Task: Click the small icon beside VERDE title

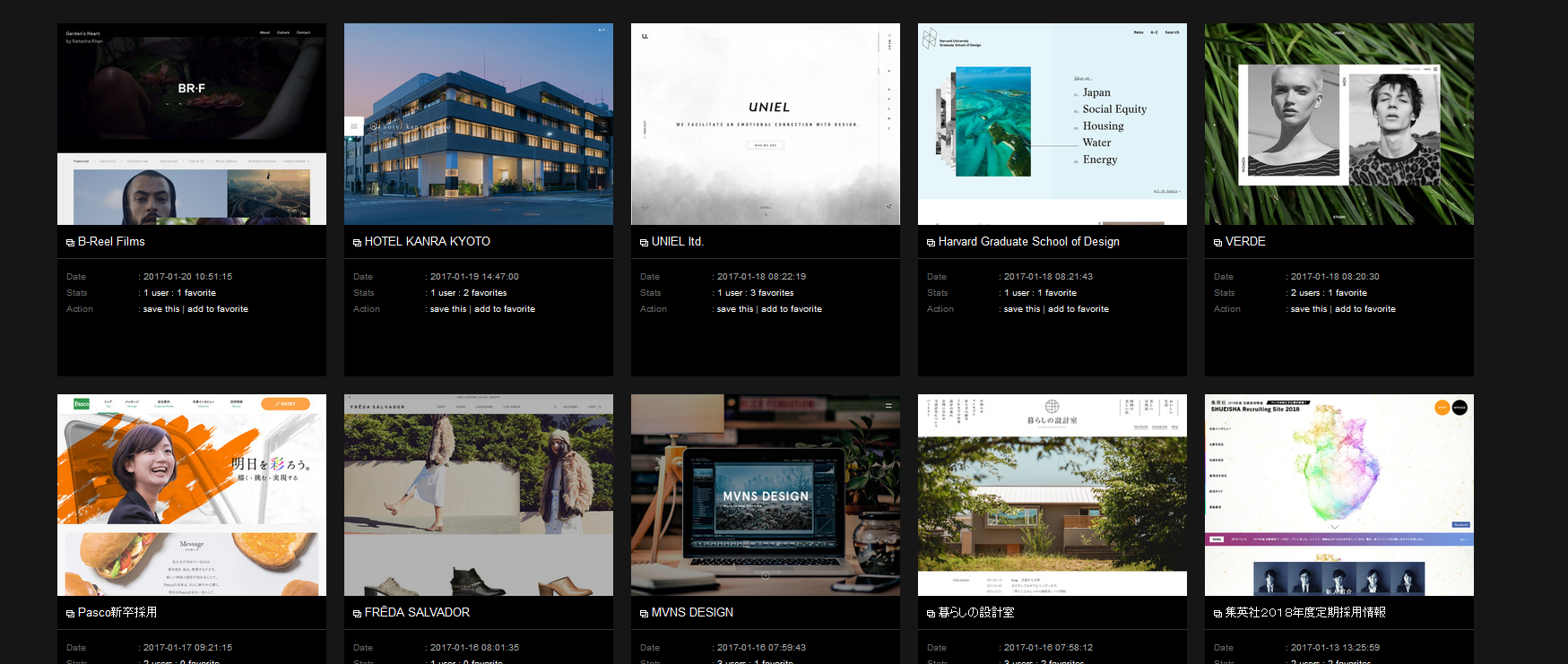Action: click(1217, 243)
